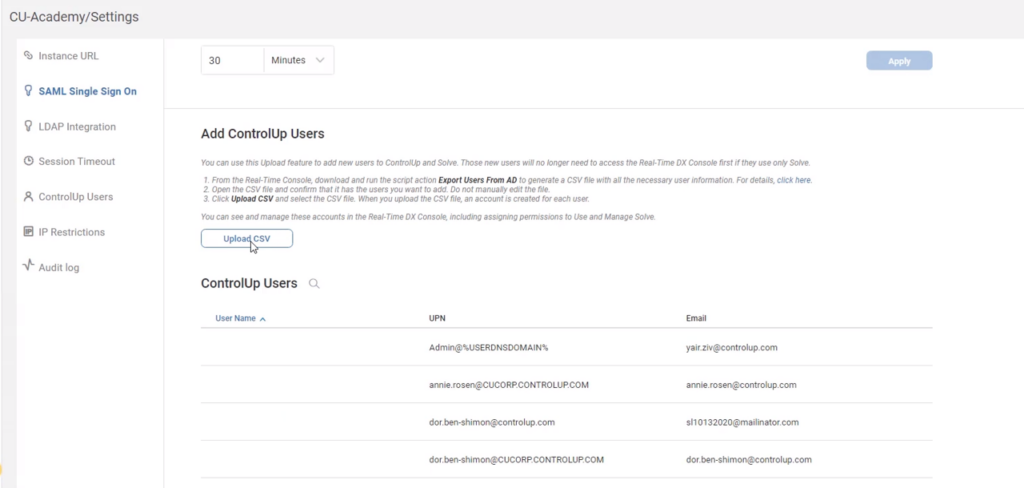Sort table by User Name column

pyautogui.click(x=235, y=319)
